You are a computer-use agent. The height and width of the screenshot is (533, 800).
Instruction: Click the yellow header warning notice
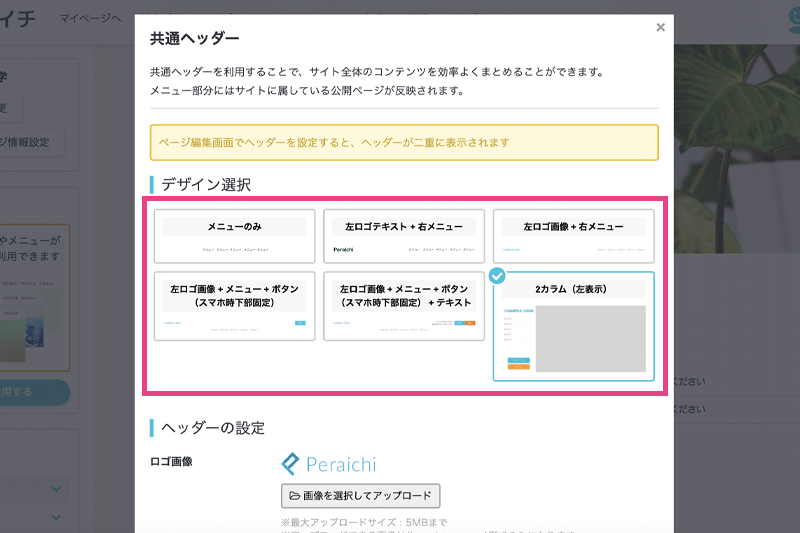point(404,143)
